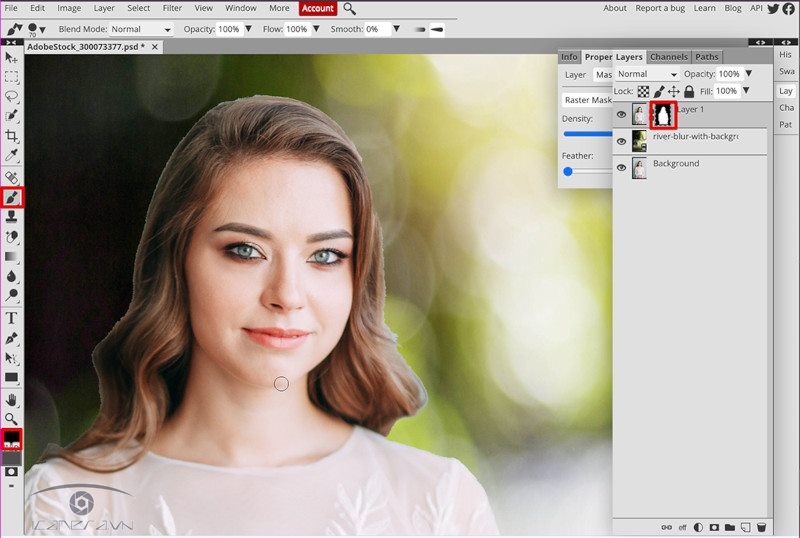The width and height of the screenshot is (800, 538).
Task: Open the layer blend mode Normal dropdown
Action: [647, 74]
